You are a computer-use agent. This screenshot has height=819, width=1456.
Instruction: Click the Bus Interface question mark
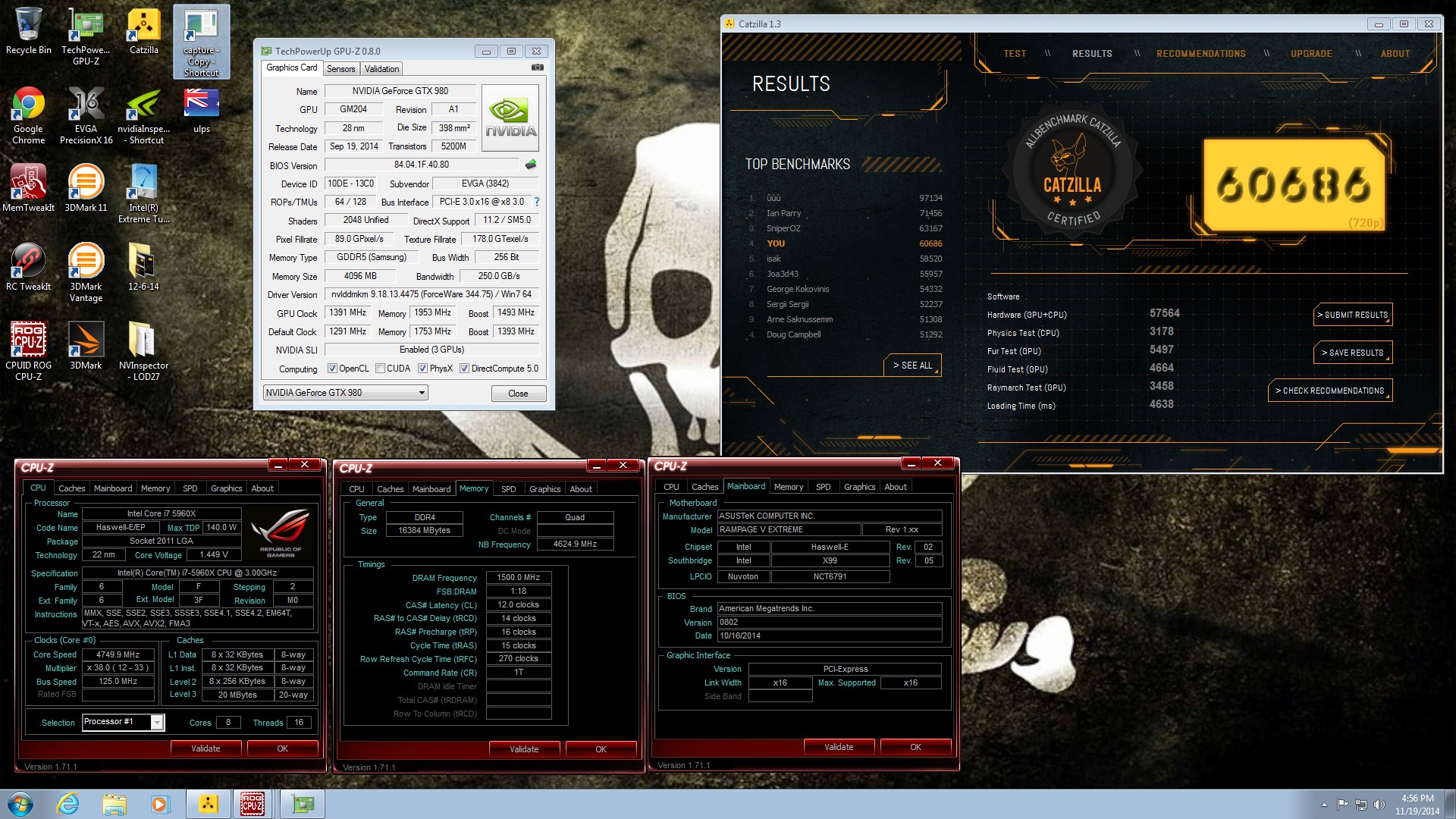537,202
